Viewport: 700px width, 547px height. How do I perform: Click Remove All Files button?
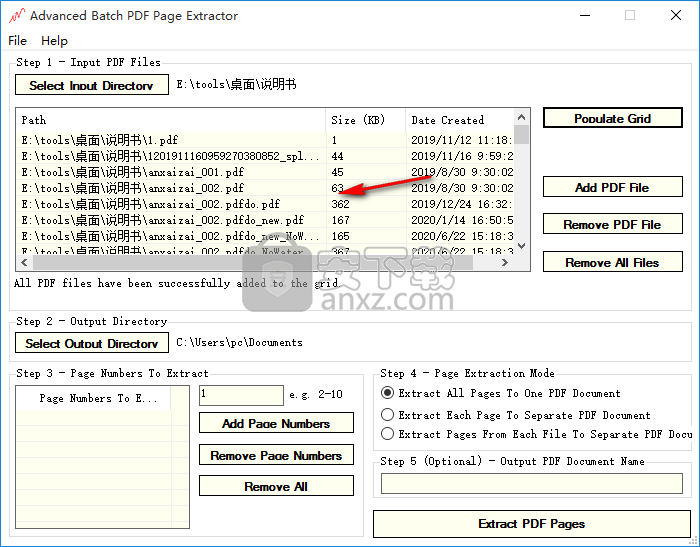click(x=612, y=262)
